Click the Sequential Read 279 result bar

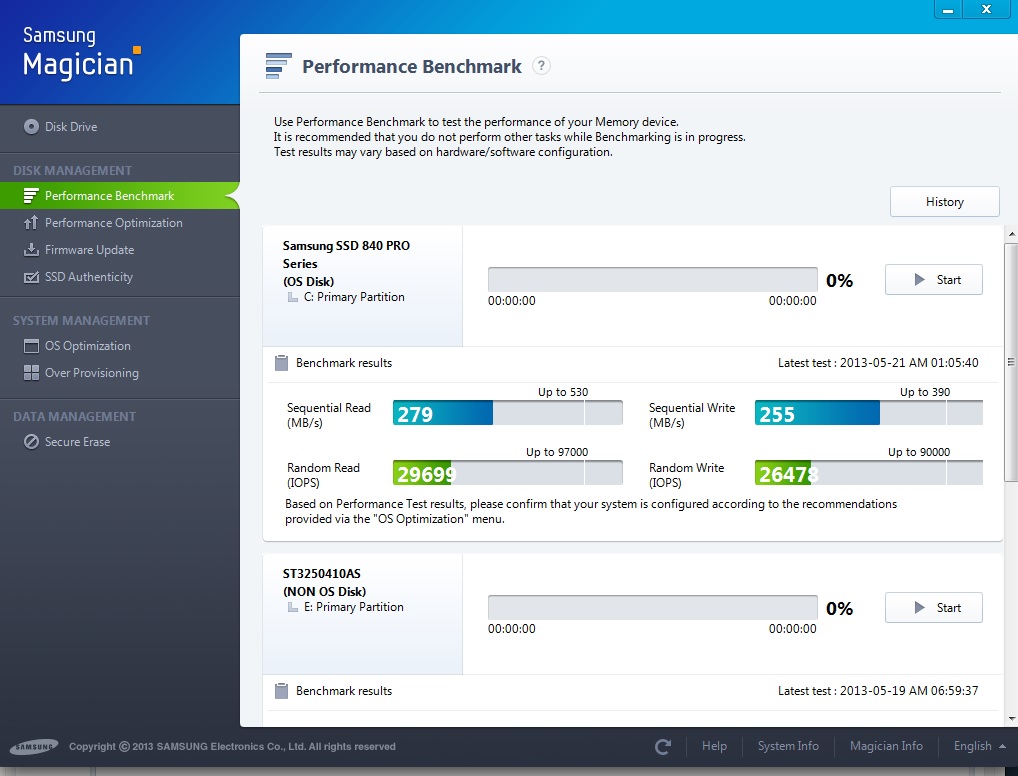pos(508,413)
